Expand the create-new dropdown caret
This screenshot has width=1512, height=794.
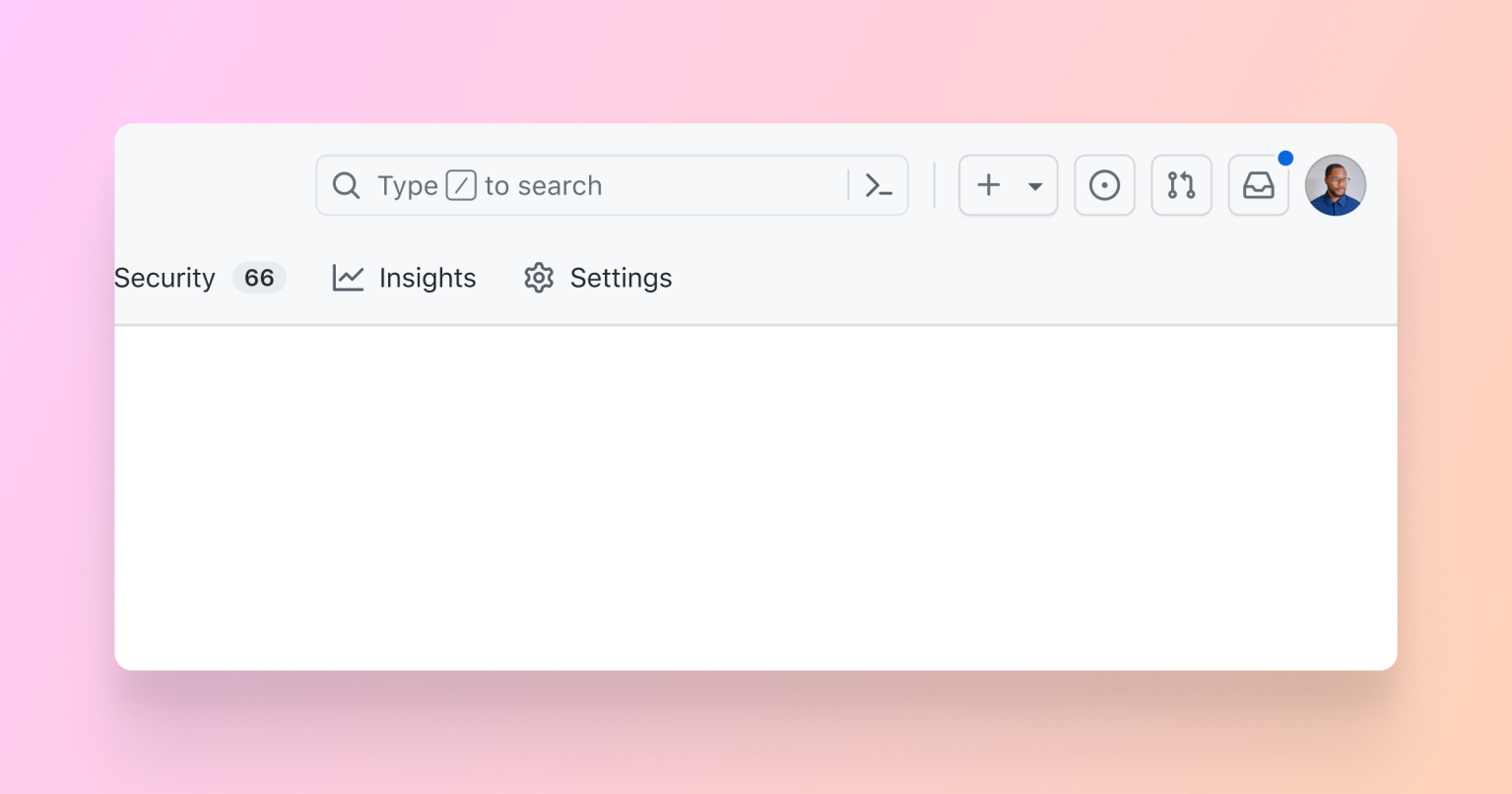pyautogui.click(x=1032, y=185)
